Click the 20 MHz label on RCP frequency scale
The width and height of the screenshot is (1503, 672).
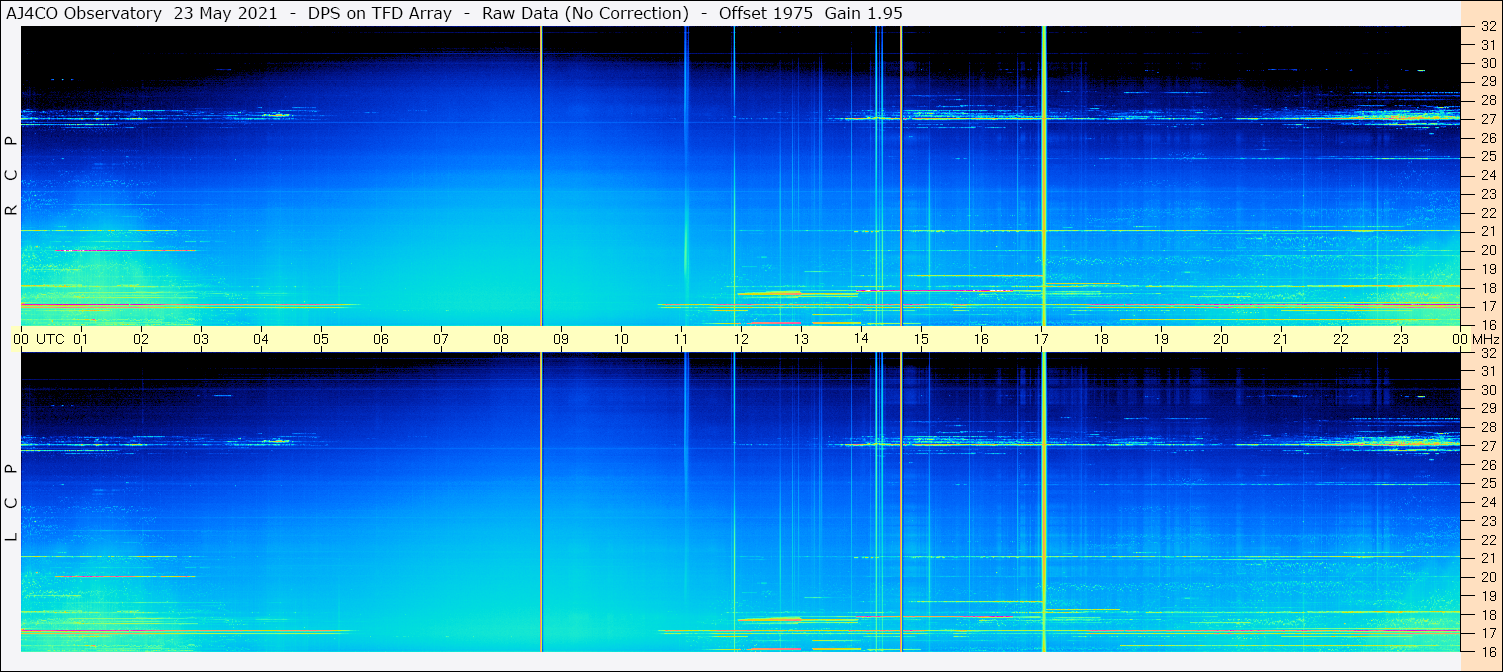tap(1488, 250)
